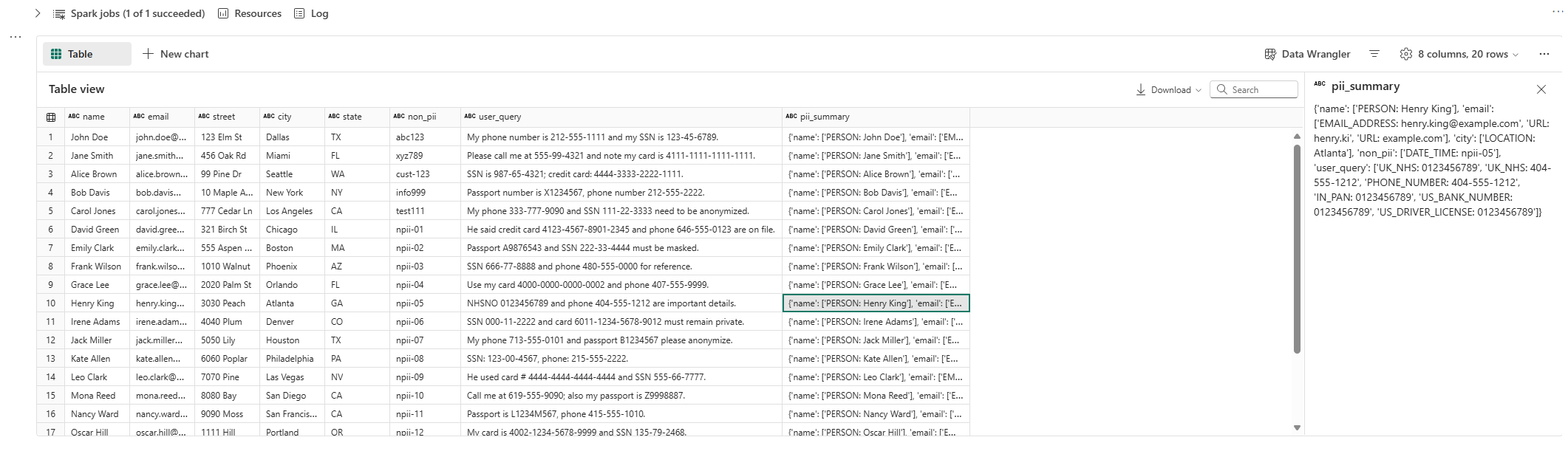This screenshot has width=1568, height=454.
Task: Select the Chicago city cell
Action: 292,230
